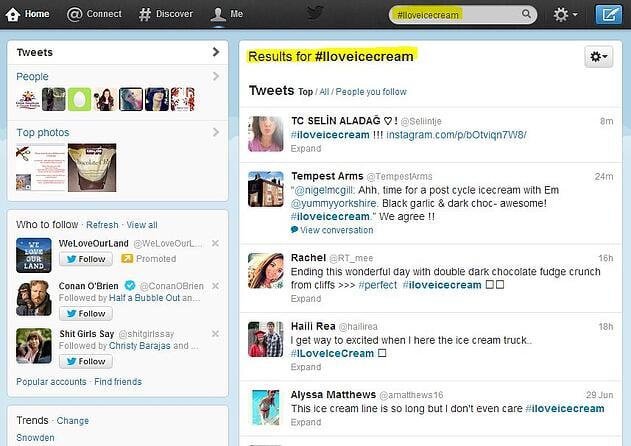Click the search magnifier icon

(526, 14)
